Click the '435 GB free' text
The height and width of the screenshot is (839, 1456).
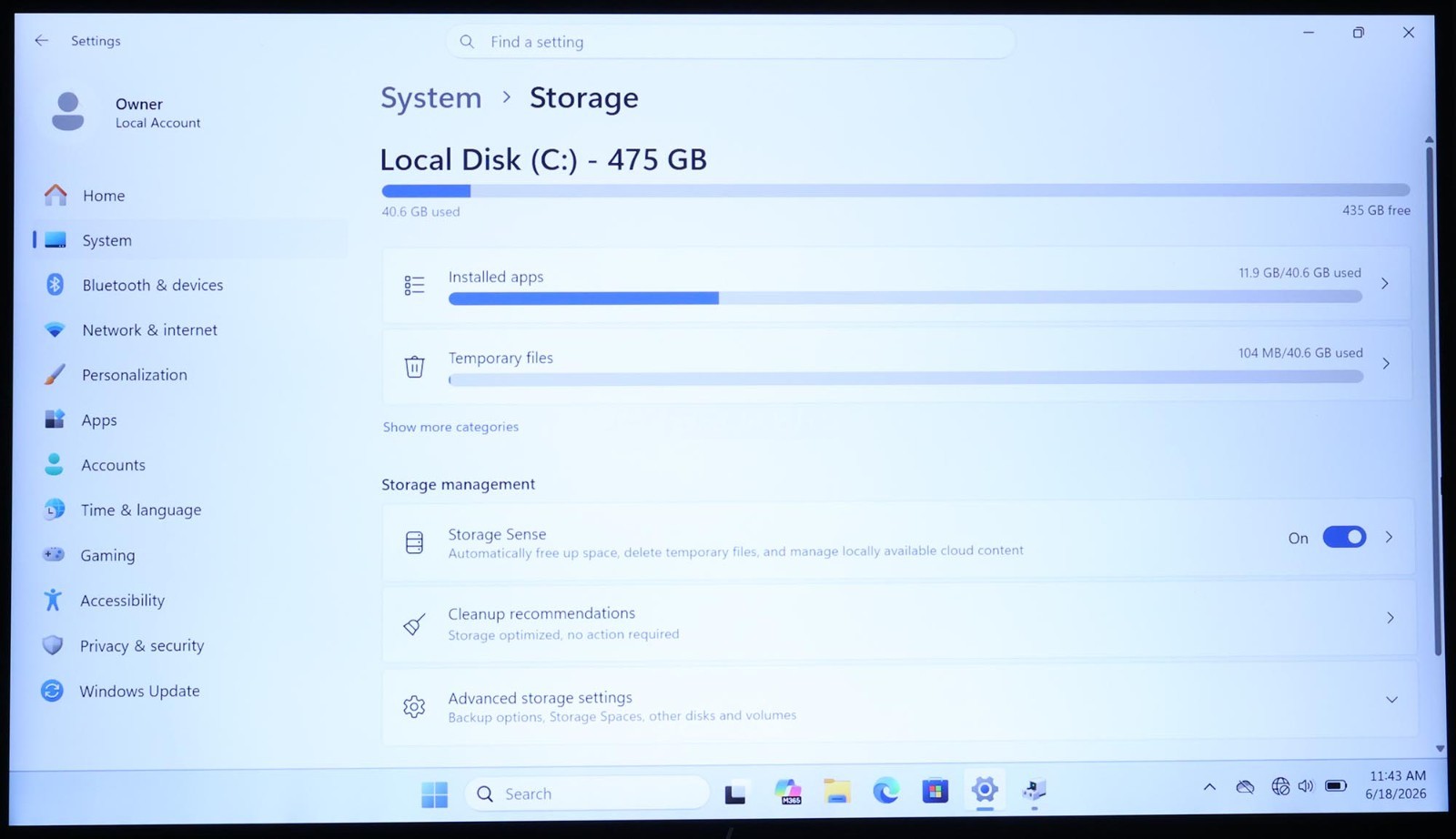[x=1376, y=210]
